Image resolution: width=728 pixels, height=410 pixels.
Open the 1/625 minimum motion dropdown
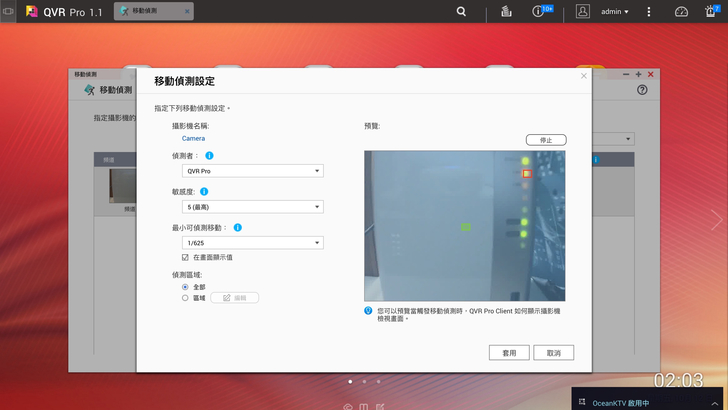(253, 242)
